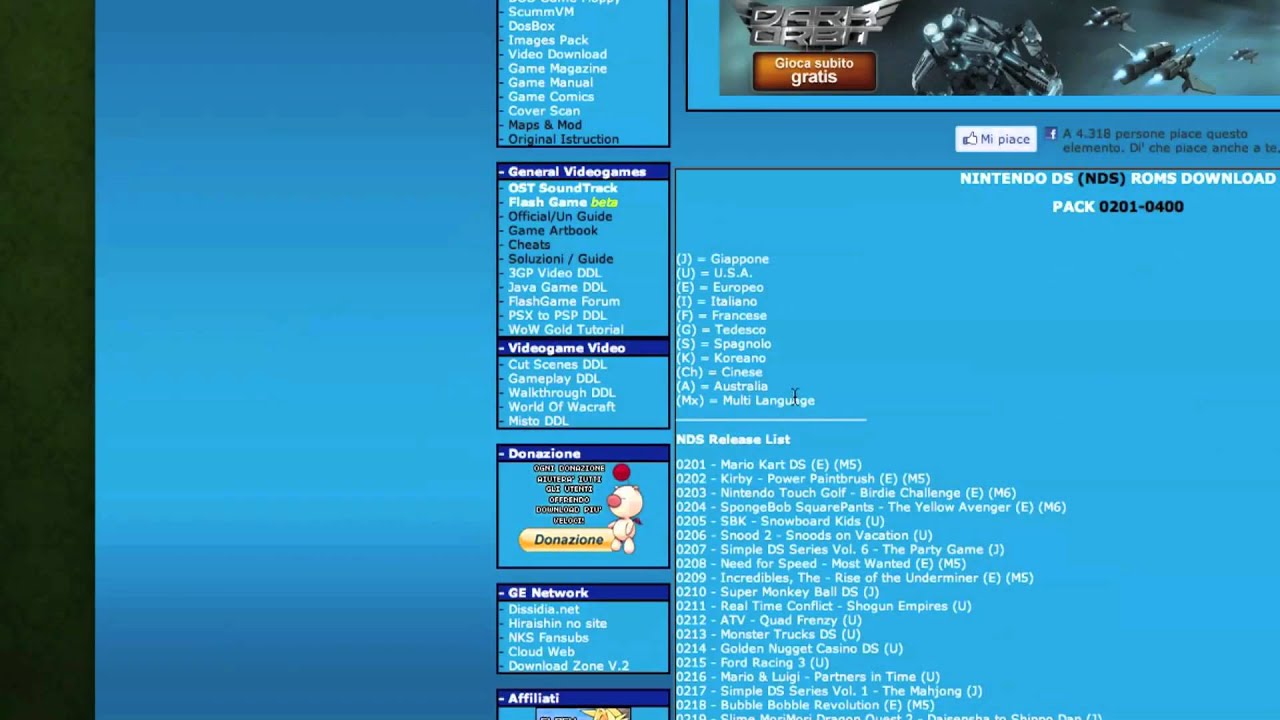
Task: Open the Java Game DDL link
Action: (557, 287)
